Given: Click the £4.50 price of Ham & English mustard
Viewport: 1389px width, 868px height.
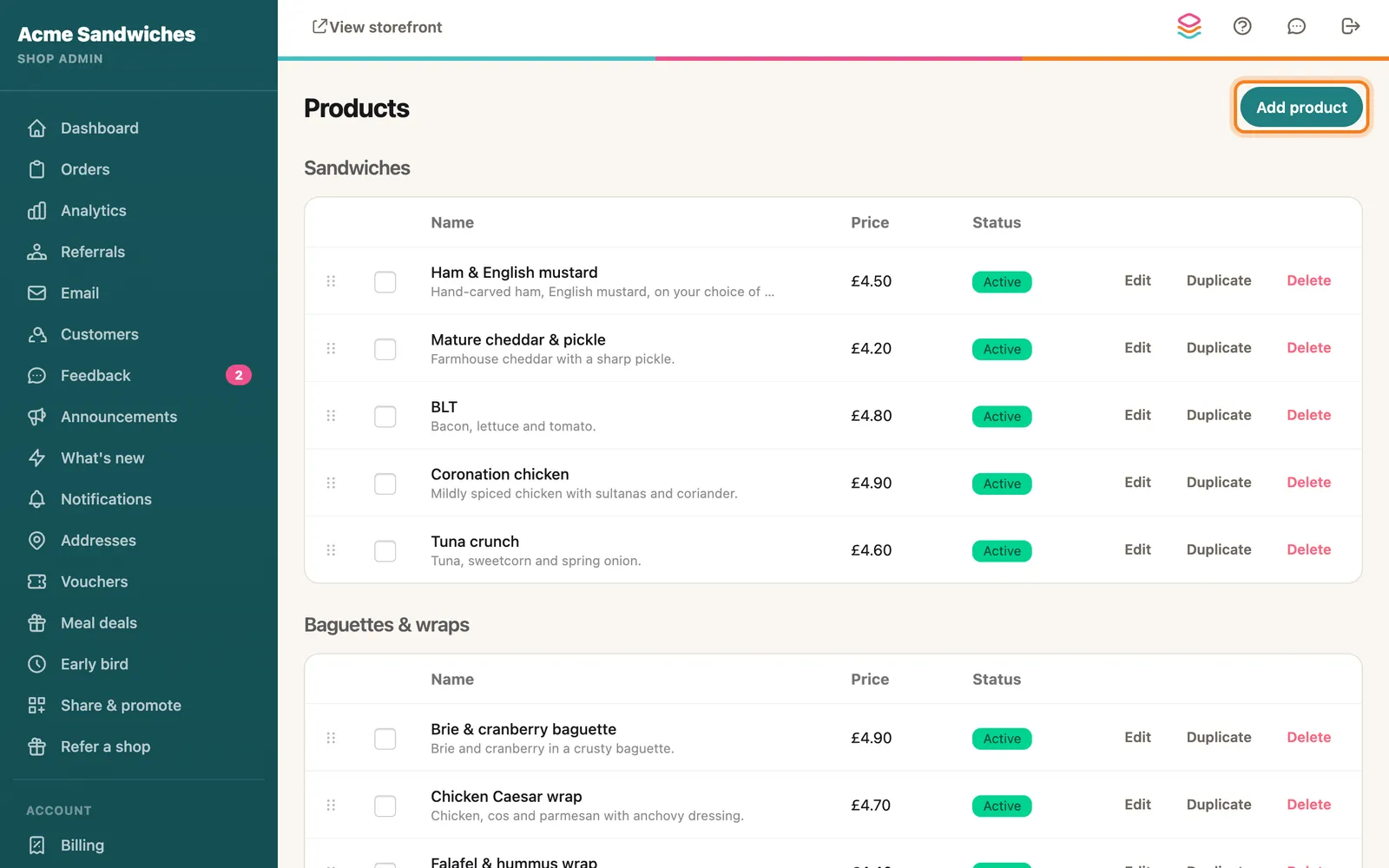Looking at the screenshot, I should [x=872, y=281].
